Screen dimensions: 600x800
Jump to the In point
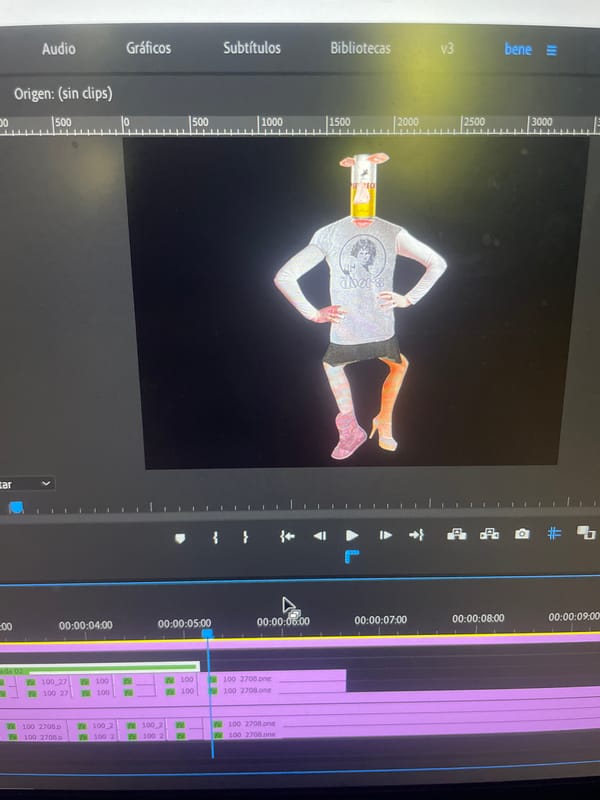[287, 536]
